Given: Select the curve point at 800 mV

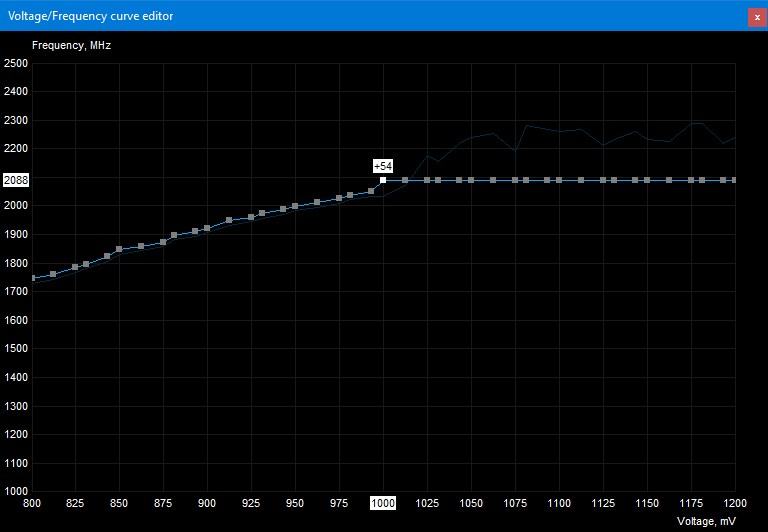Looking at the screenshot, I should tap(33, 278).
